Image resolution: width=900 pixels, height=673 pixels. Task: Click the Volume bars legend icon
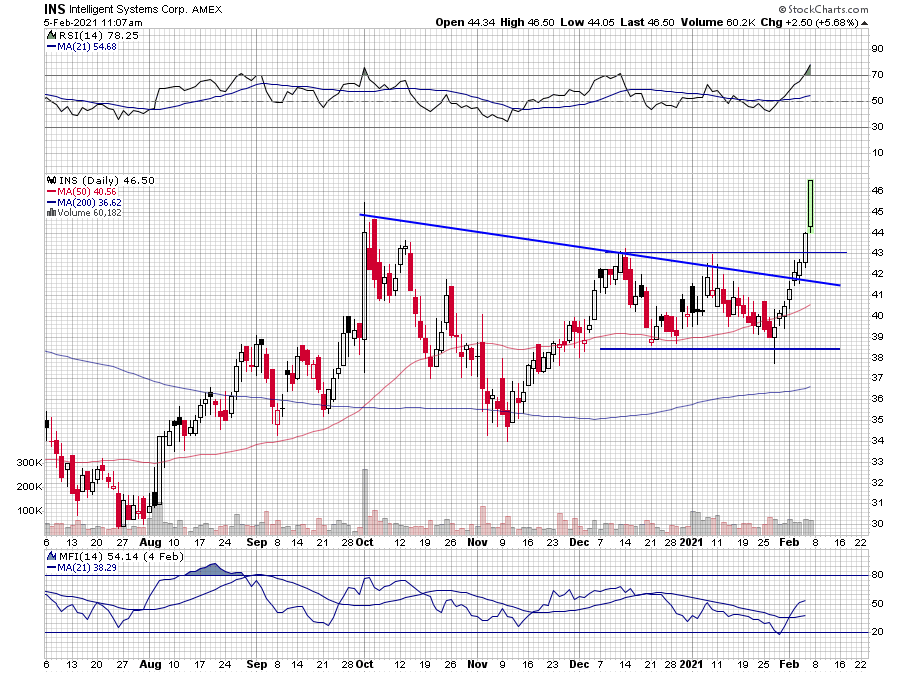51,213
